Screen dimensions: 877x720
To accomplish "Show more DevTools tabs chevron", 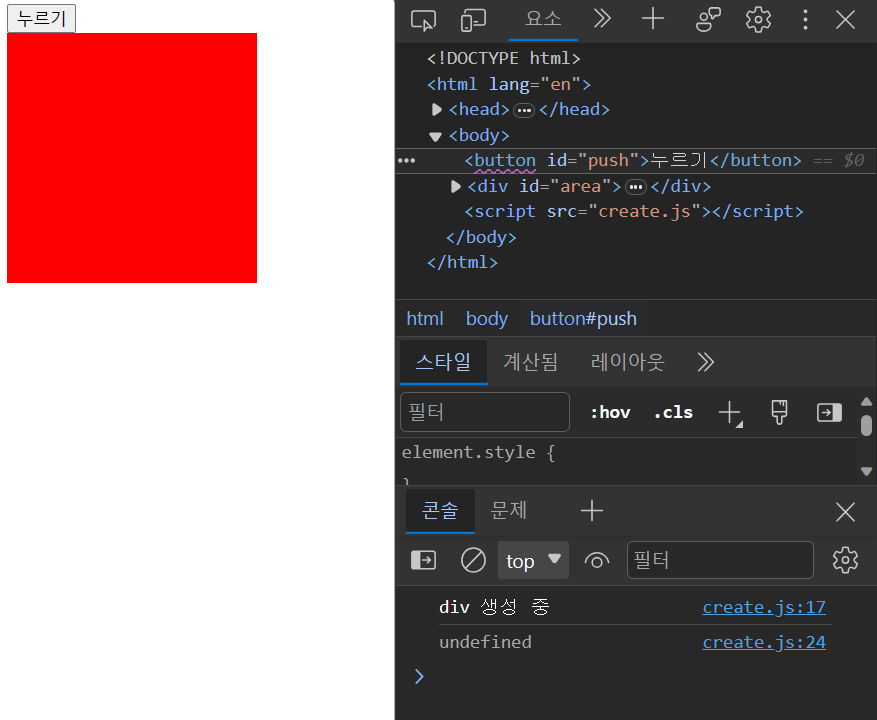I will [602, 20].
